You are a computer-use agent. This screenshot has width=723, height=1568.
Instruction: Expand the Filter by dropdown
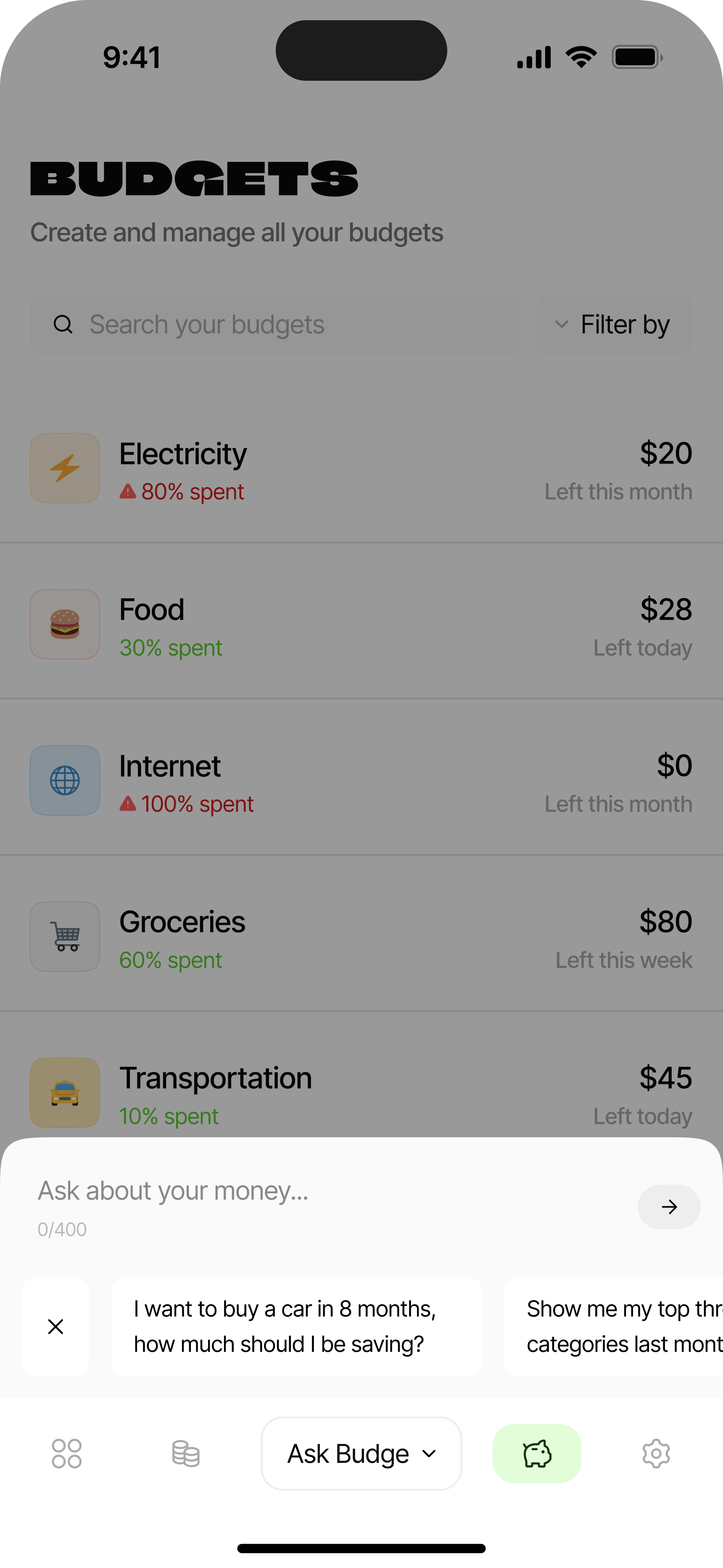[614, 324]
